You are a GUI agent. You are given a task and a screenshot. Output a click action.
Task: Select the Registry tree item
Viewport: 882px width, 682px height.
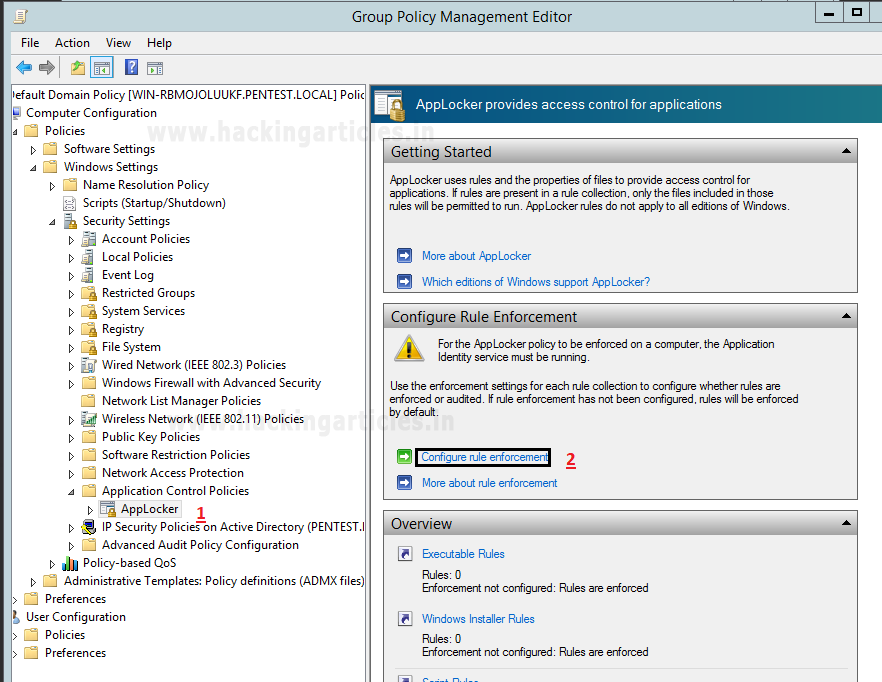123,329
